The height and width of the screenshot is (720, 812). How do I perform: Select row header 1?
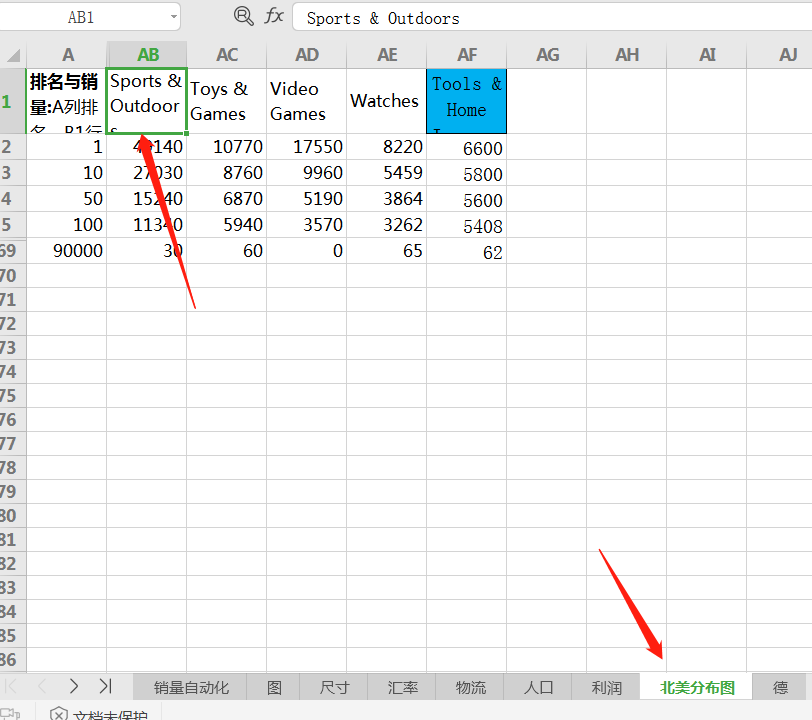[12, 101]
